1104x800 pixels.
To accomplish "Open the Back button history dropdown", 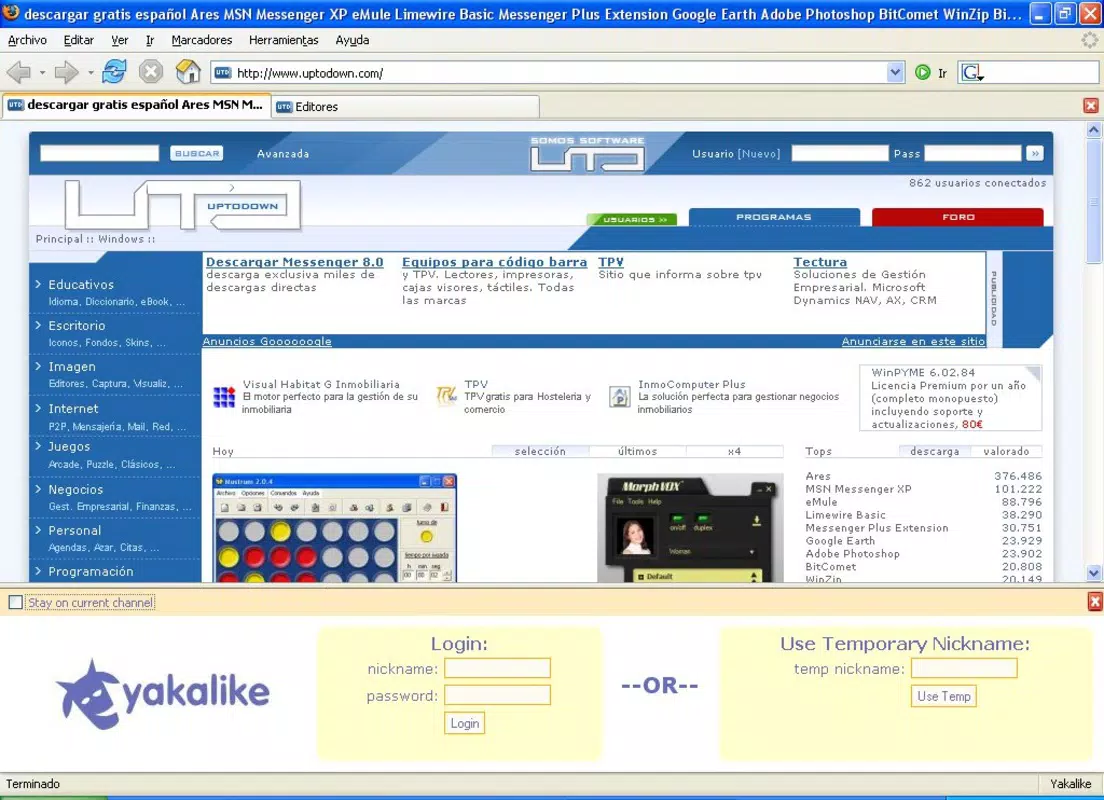I will click(x=42, y=73).
